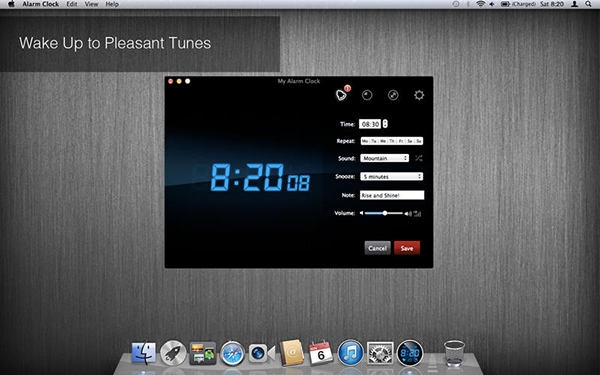Open the Edit menu
Viewport: 600px width, 375px height.
(x=72, y=4)
